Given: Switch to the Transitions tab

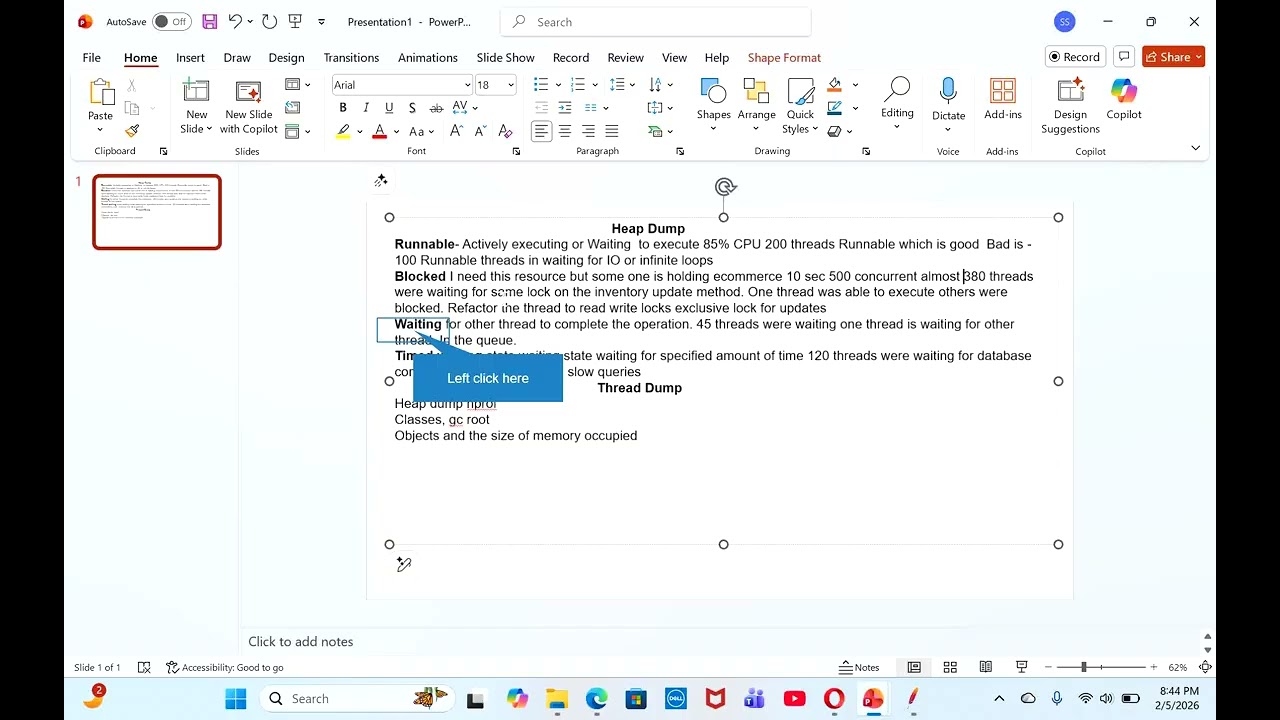Looking at the screenshot, I should pos(351,57).
